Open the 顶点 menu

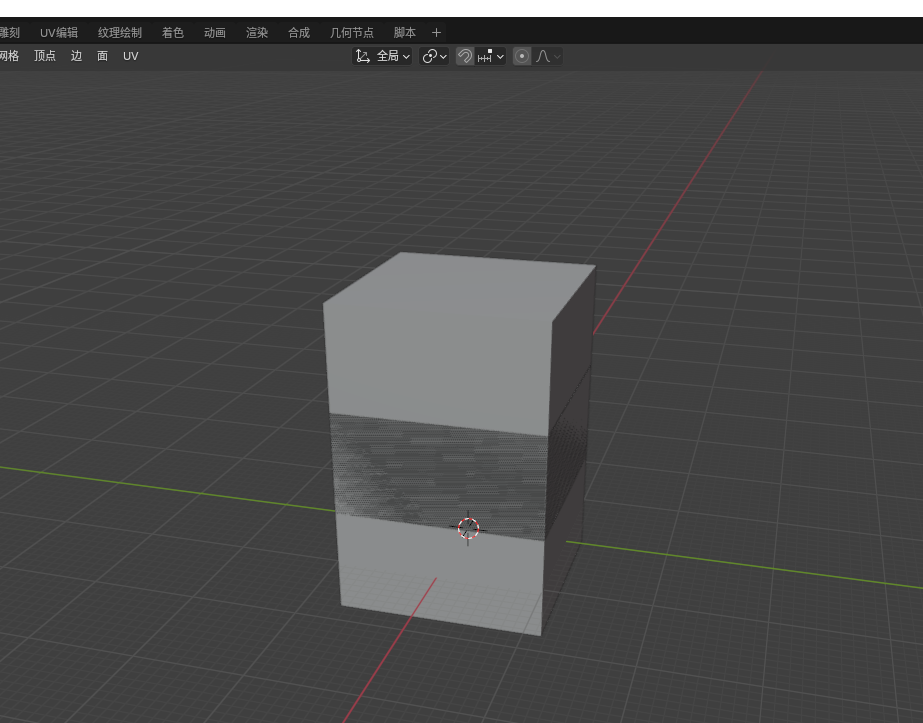(x=45, y=56)
